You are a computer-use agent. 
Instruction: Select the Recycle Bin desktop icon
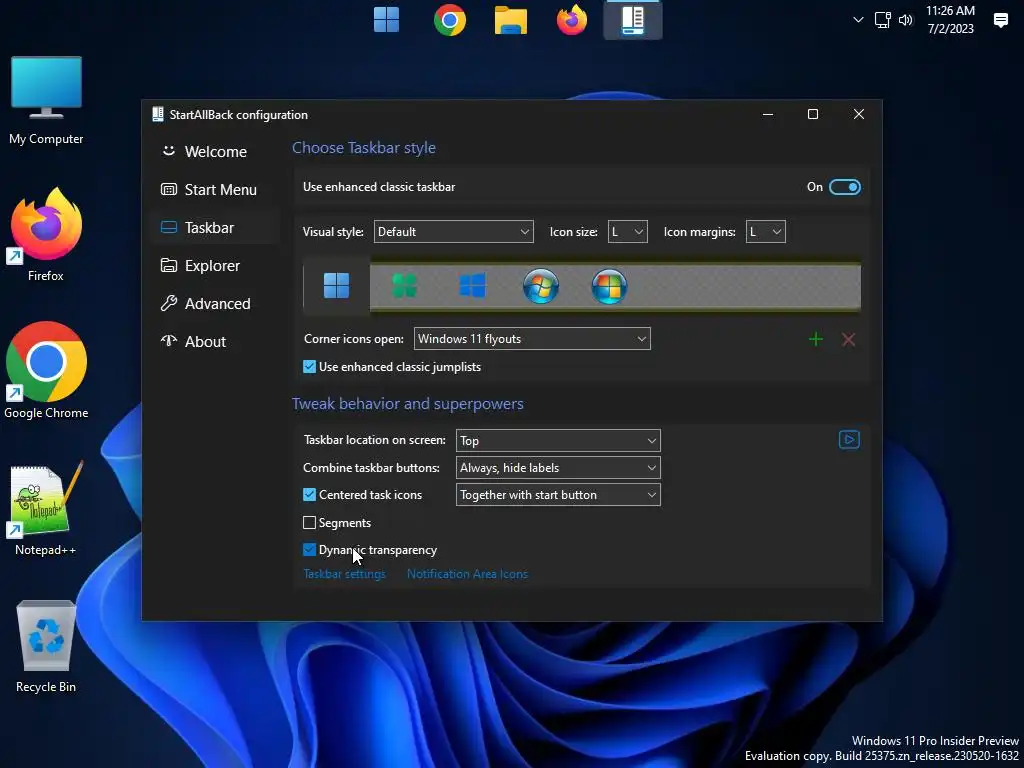click(x=46, y=647)
